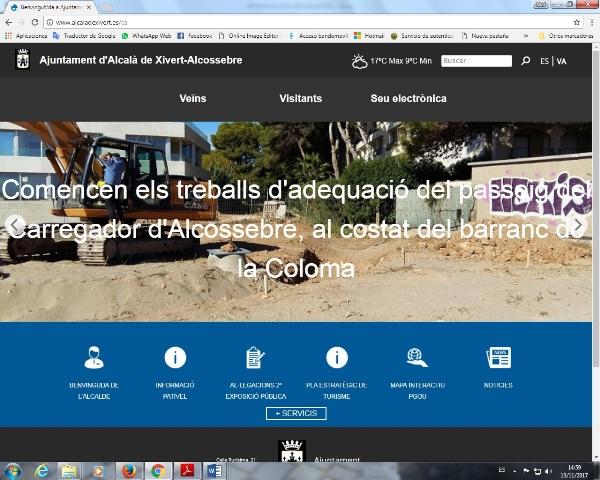The width and height of the screenshot is (600, 480).
Task: Click the town hall crest logo in header
Action: (x=23, y=60)
